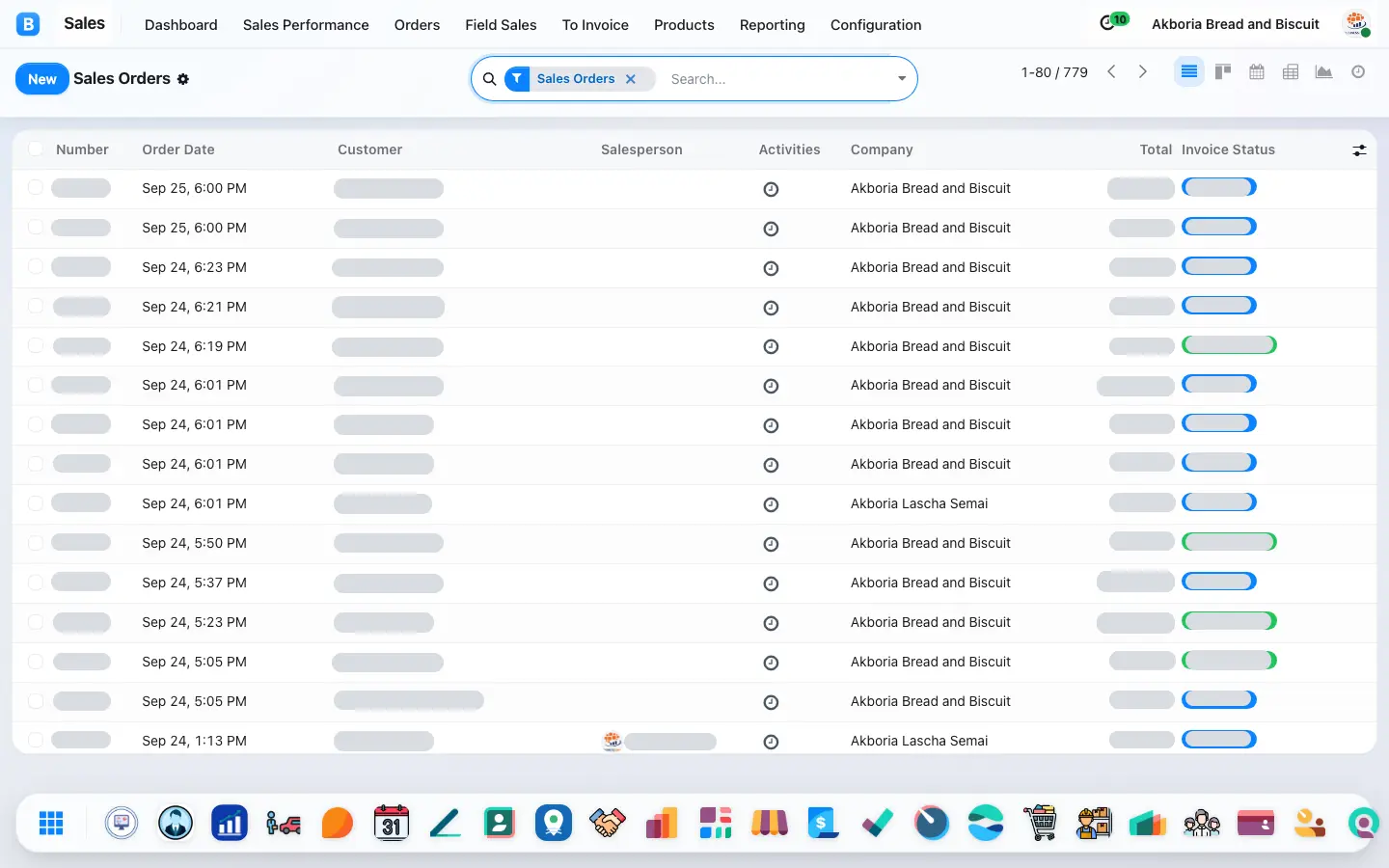The image size is (1389, 868).
Task: Click the blue B home logo
Action: 28,24
